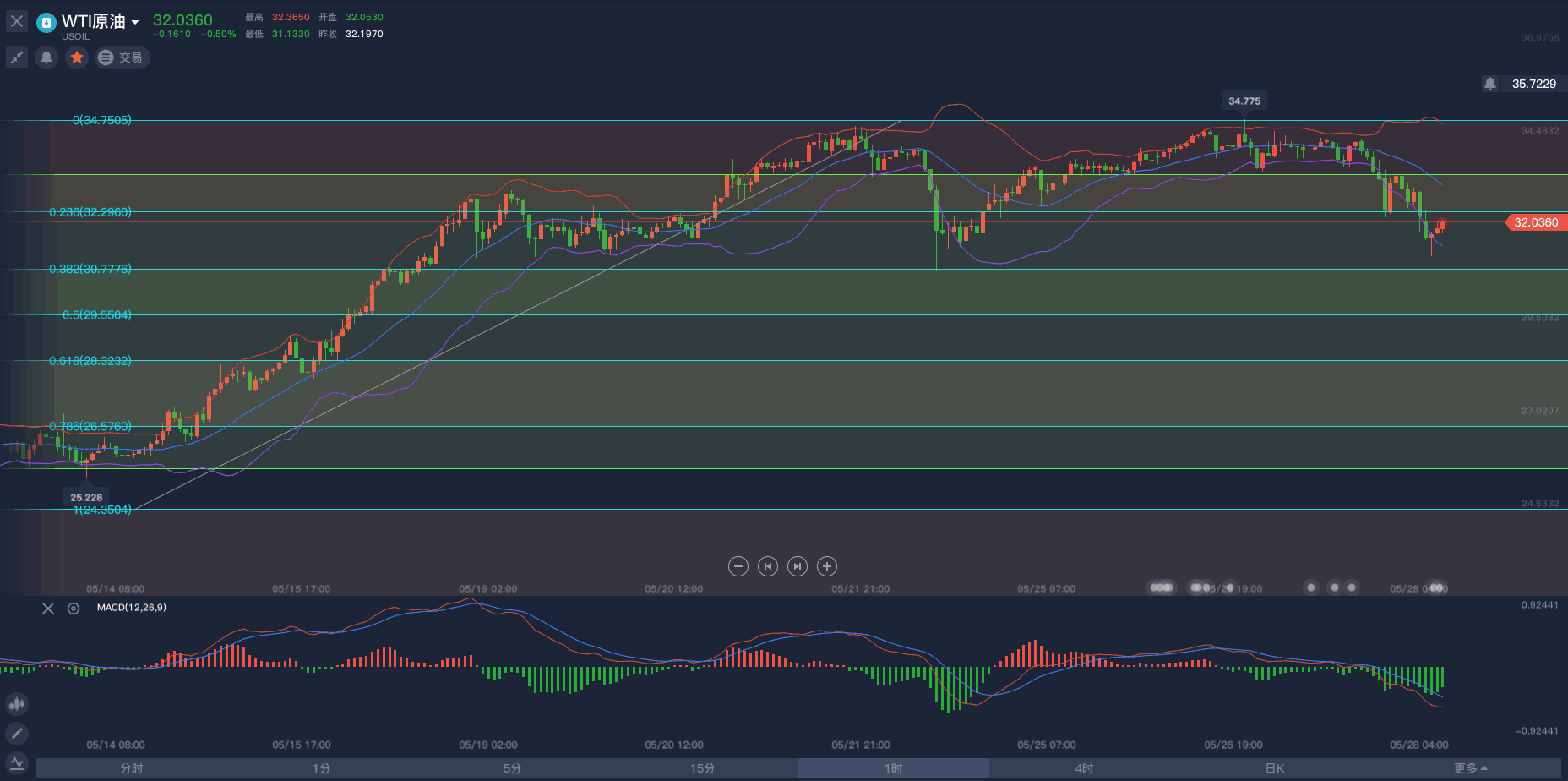Set a price alert with the bell icon

click(x=46, y=57)
